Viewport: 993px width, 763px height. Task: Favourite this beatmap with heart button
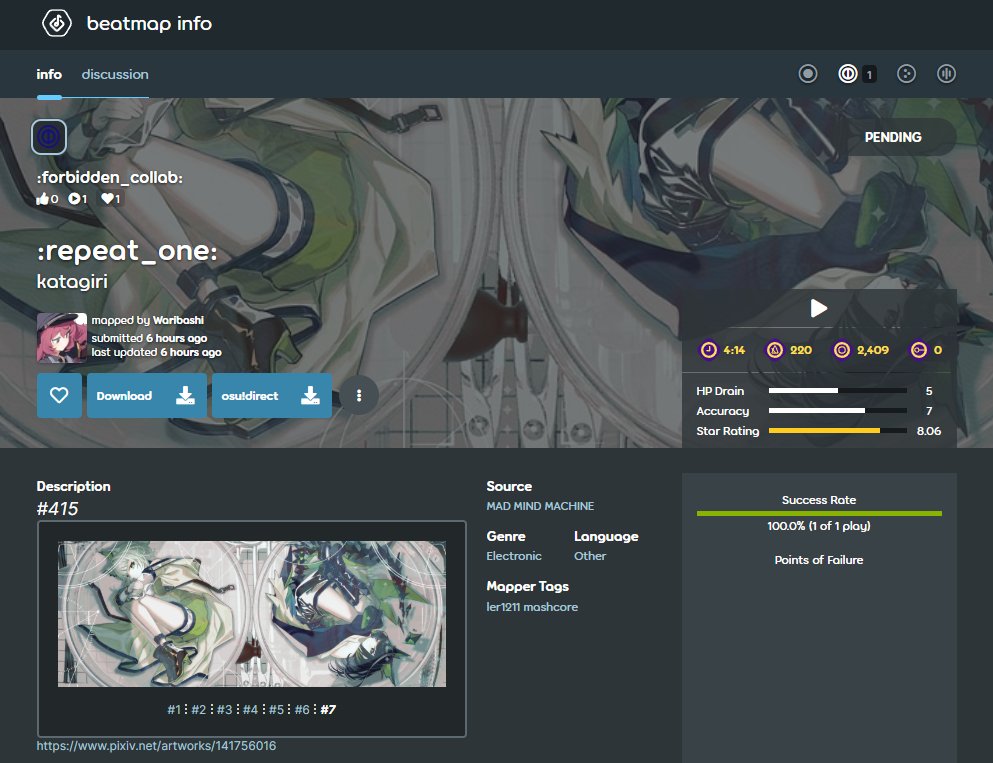pos(59,396)
